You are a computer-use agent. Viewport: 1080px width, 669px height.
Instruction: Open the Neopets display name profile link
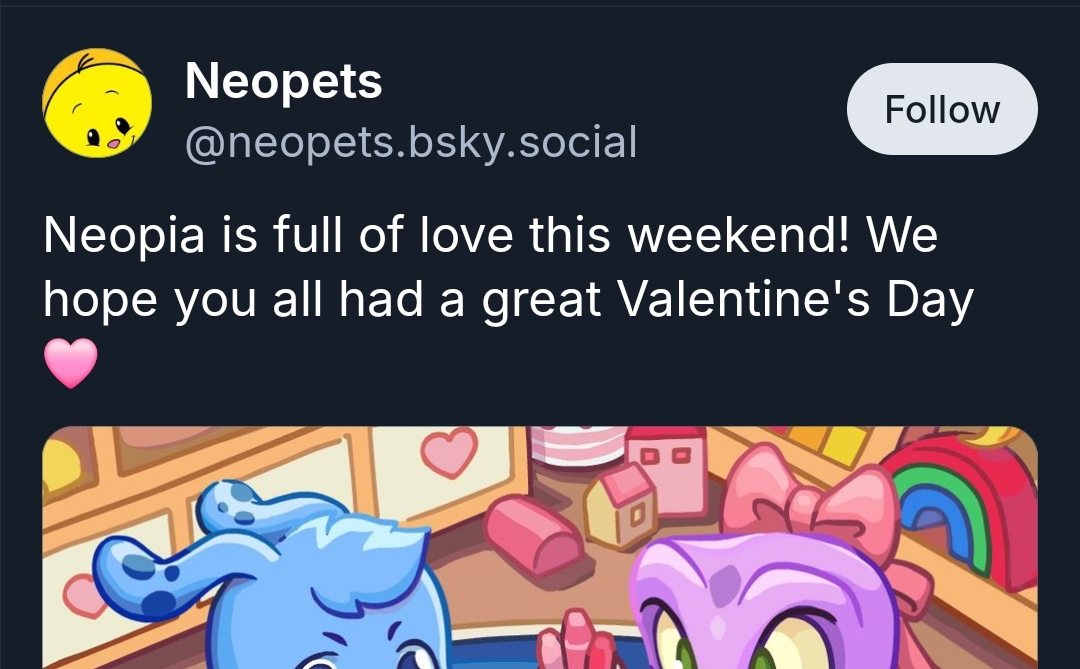coord(283,81)
